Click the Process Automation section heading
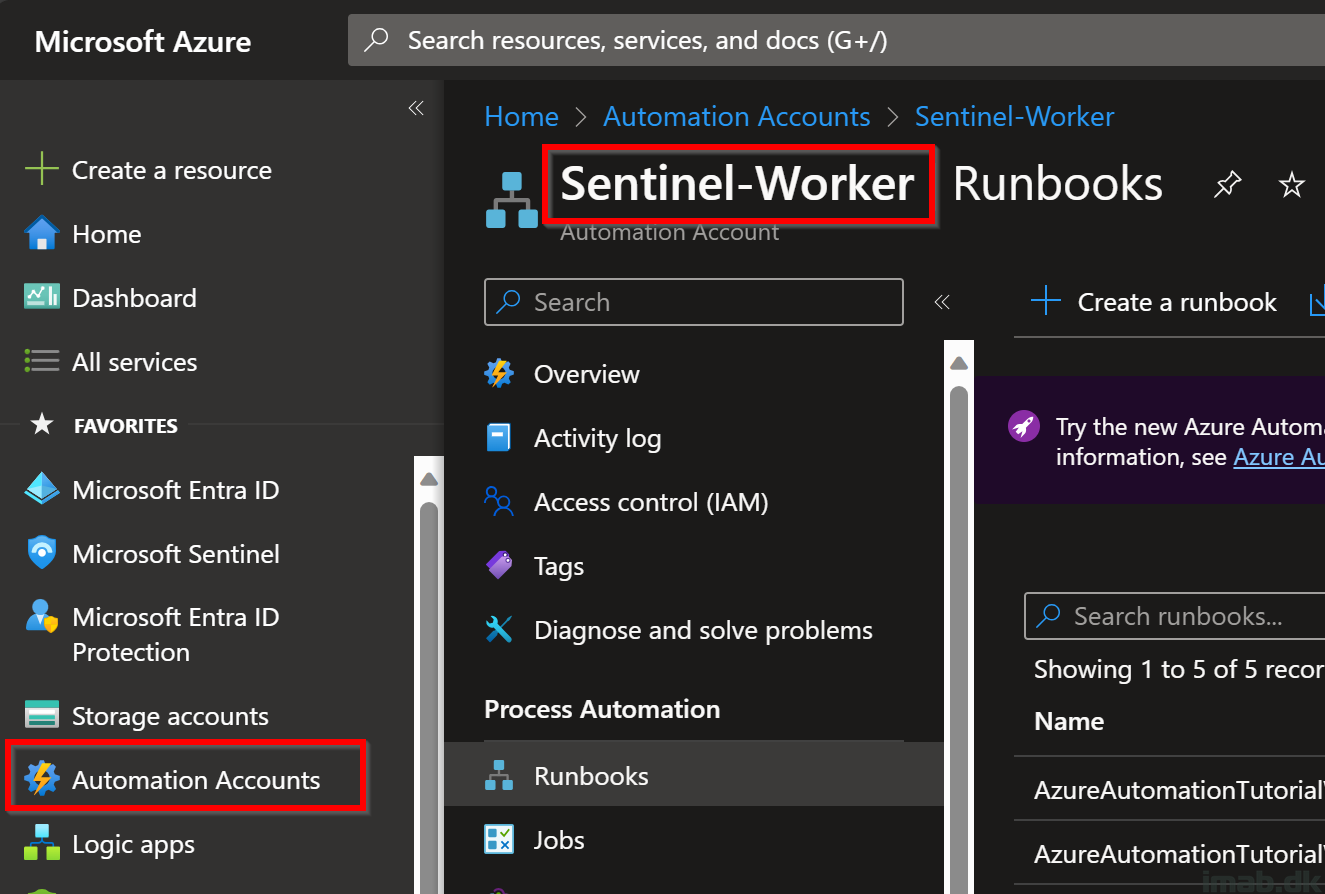This screenshot has height=894, width=1325. coord(602,709)
